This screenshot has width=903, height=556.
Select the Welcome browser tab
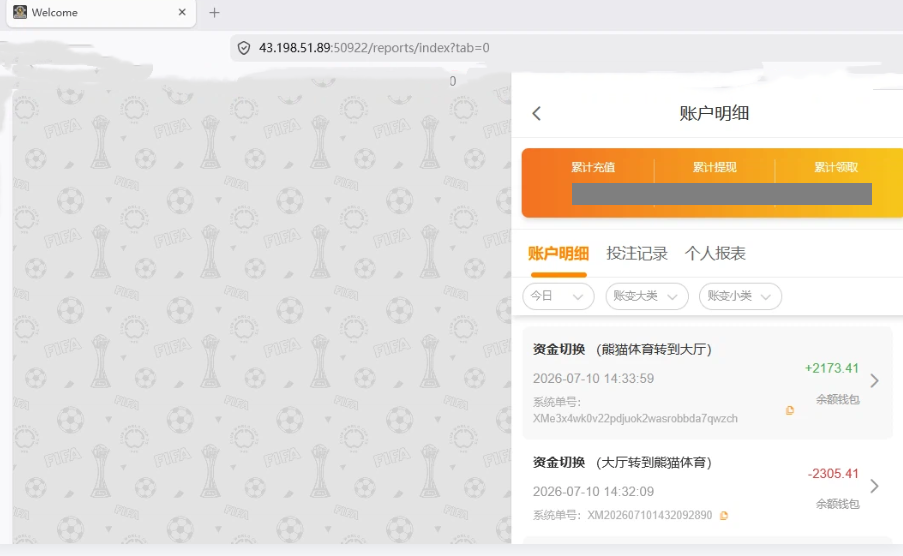tap(101, 13)
